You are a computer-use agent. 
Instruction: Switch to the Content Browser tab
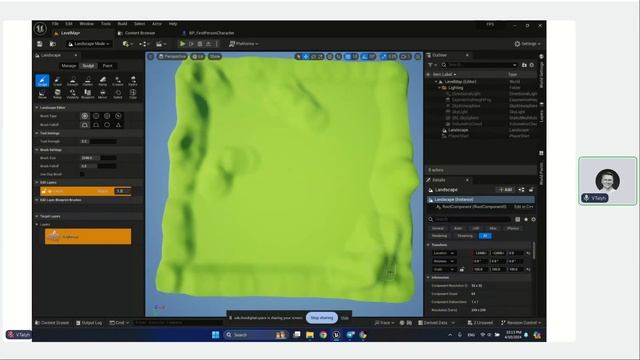coord(137,33)
